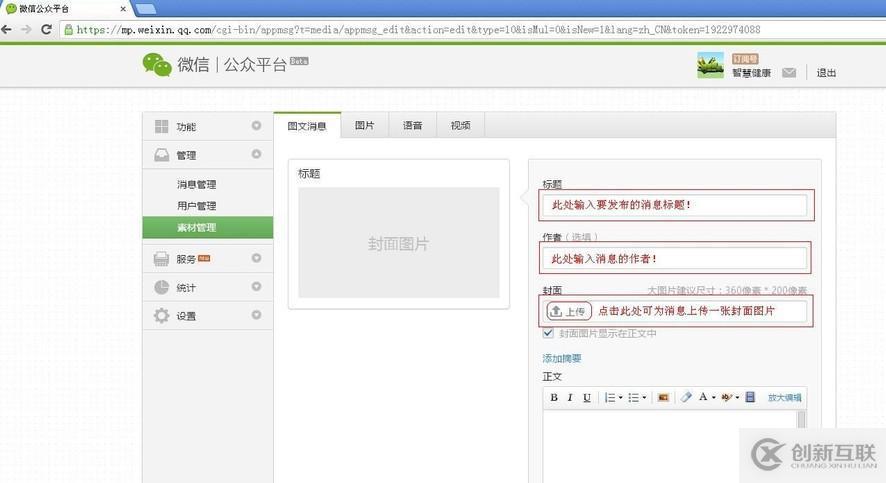Select the 微信公众平台 browser tab

66,8
